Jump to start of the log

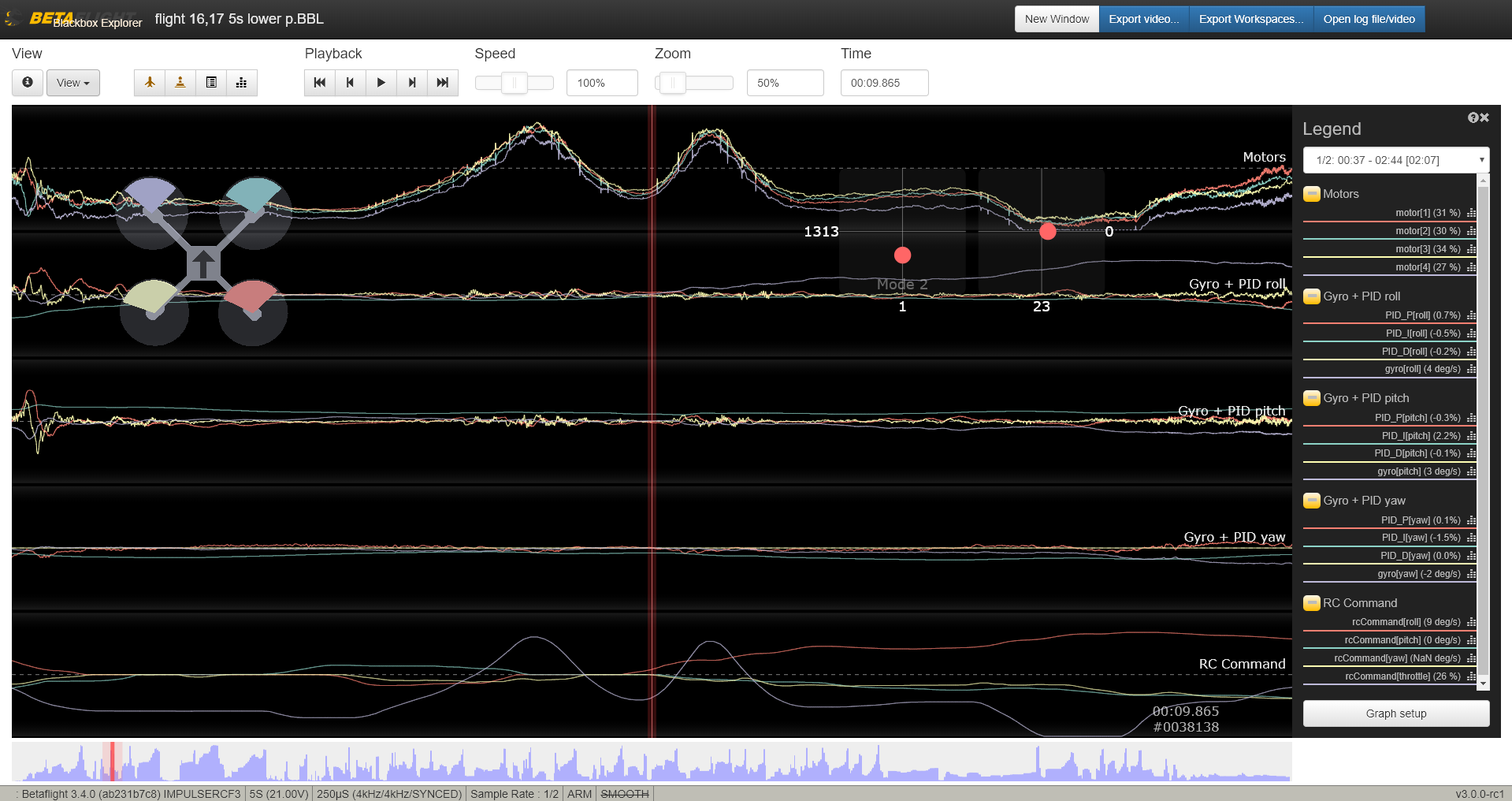(x=319, y=82)
